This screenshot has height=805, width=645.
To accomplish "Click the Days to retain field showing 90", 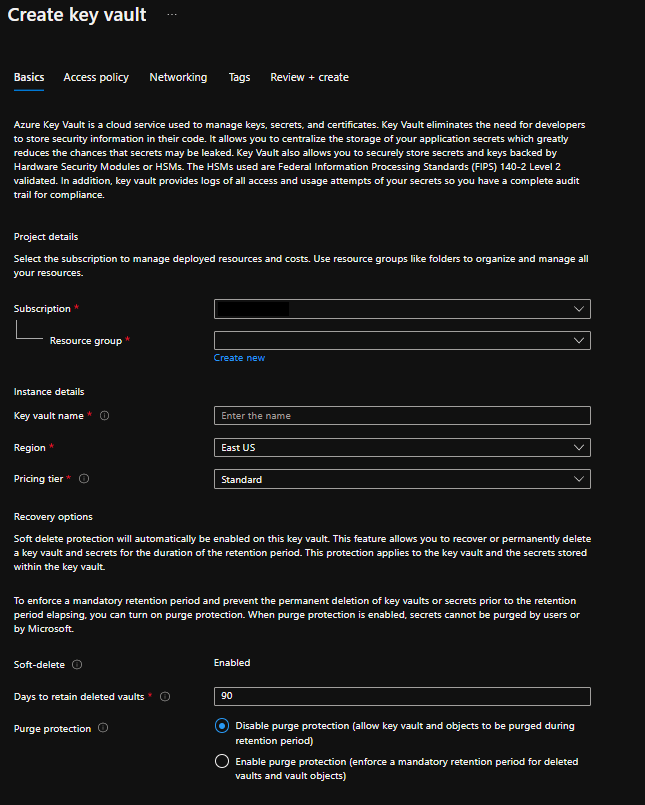I will point(402,696).
